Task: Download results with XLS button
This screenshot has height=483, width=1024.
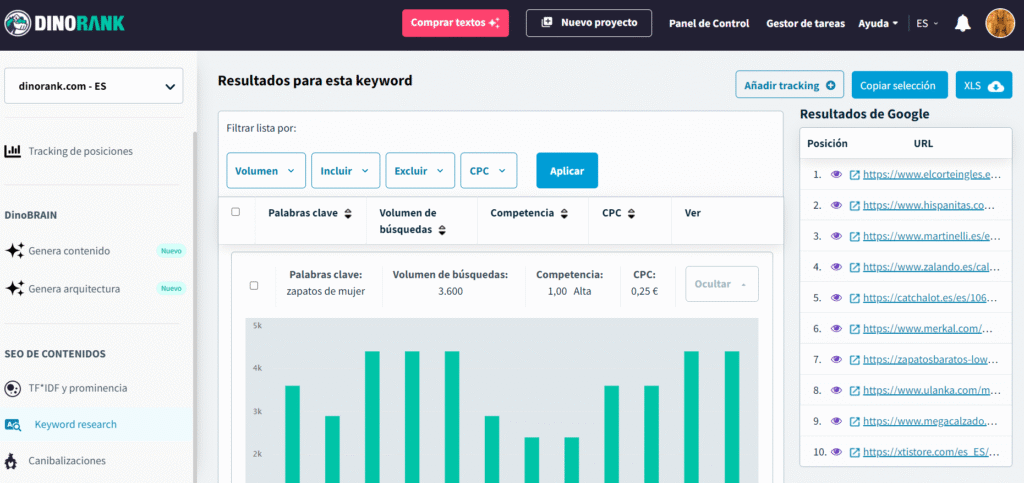Action: pos(984,85)
